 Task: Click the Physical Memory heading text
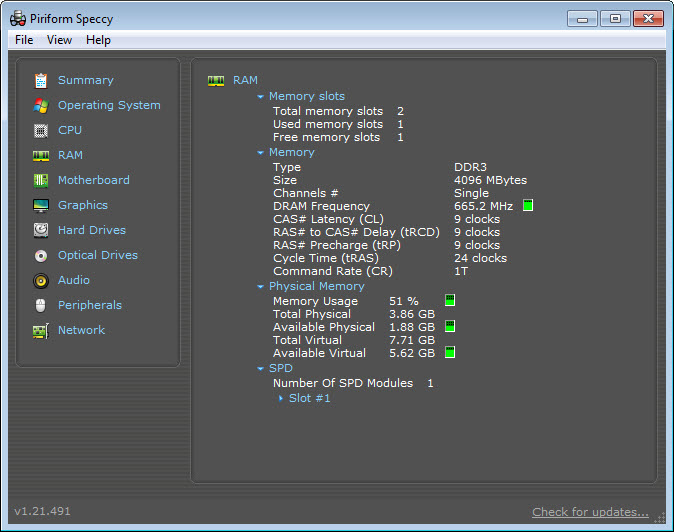(317, 286)
